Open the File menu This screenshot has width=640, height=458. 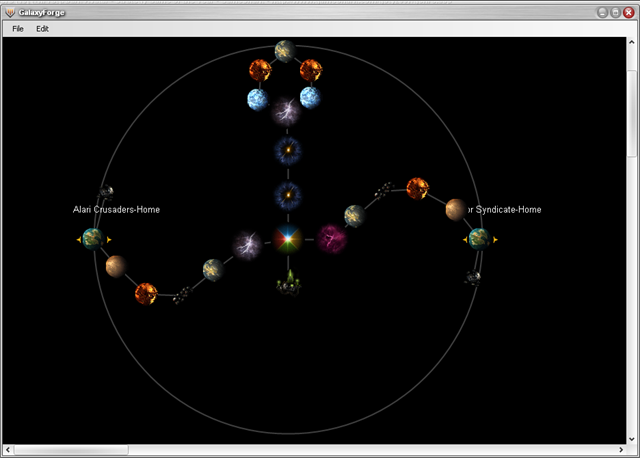click(x=18, y=29)
